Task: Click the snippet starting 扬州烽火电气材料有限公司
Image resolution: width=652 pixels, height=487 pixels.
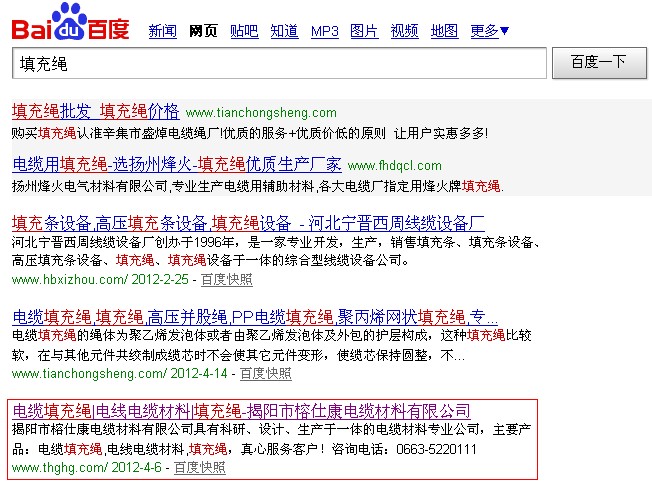Action: [x=258, y=186]
